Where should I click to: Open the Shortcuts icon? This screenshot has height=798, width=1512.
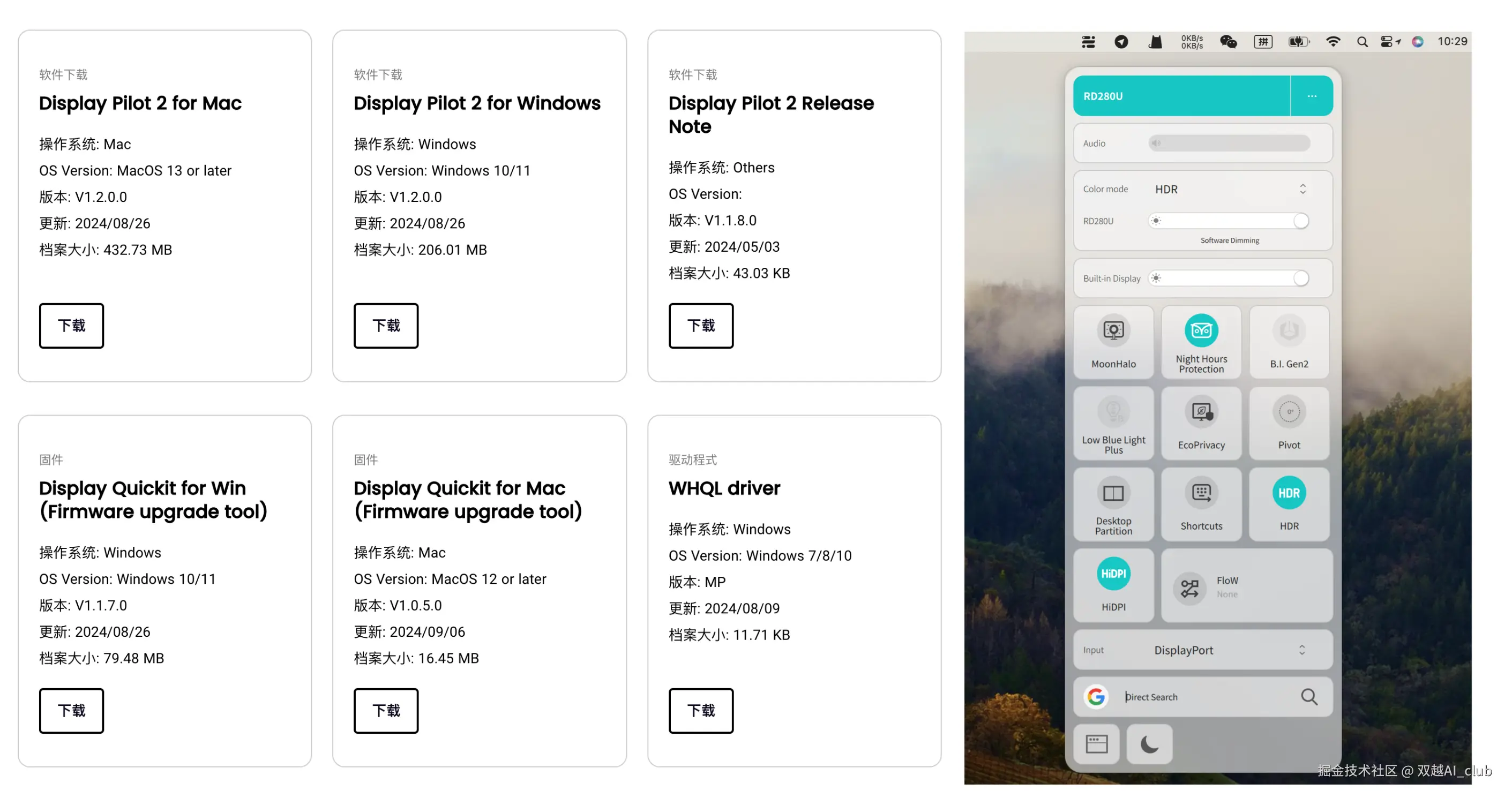pos(1201,493)
